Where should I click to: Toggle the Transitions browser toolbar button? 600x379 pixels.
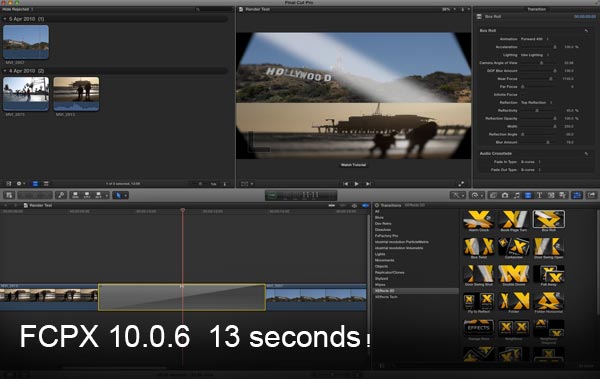528,195
